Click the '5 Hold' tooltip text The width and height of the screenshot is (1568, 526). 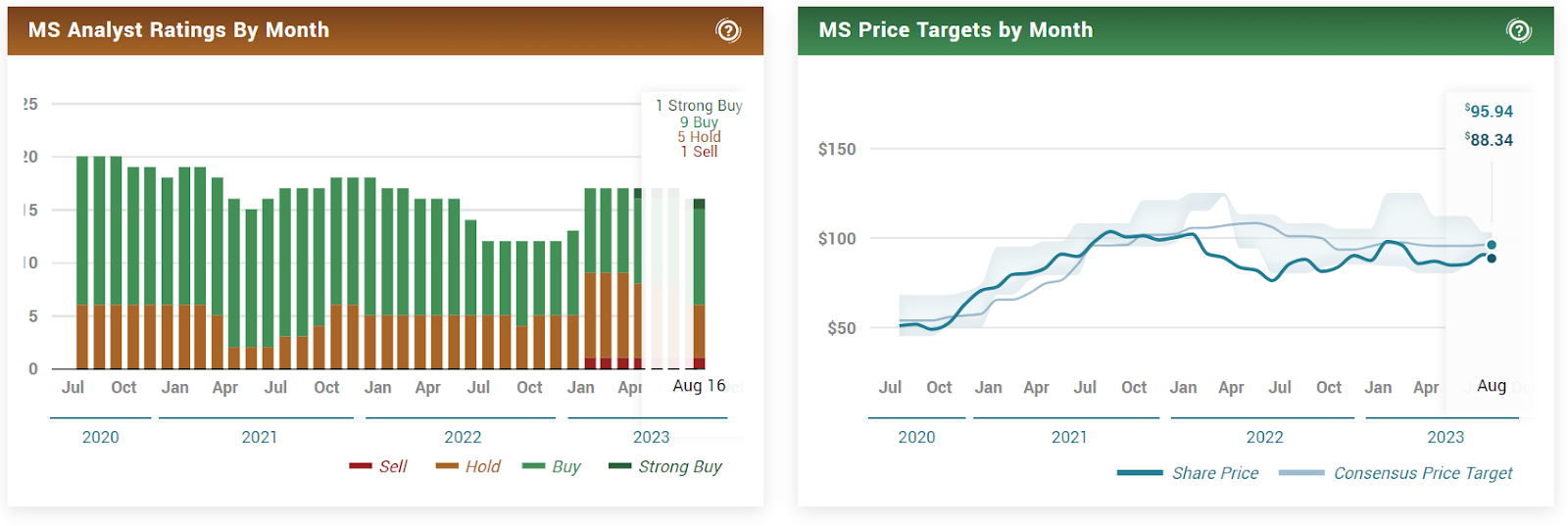click(699, 136)
